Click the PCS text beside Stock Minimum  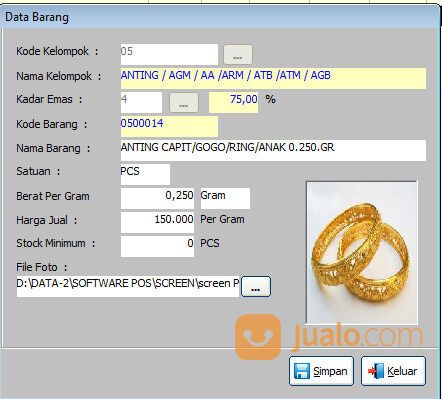(210, 243)
